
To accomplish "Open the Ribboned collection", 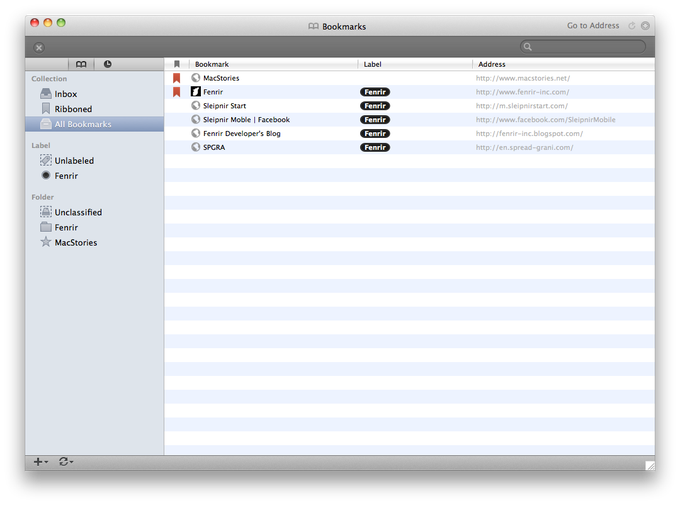I will (95, 109).
